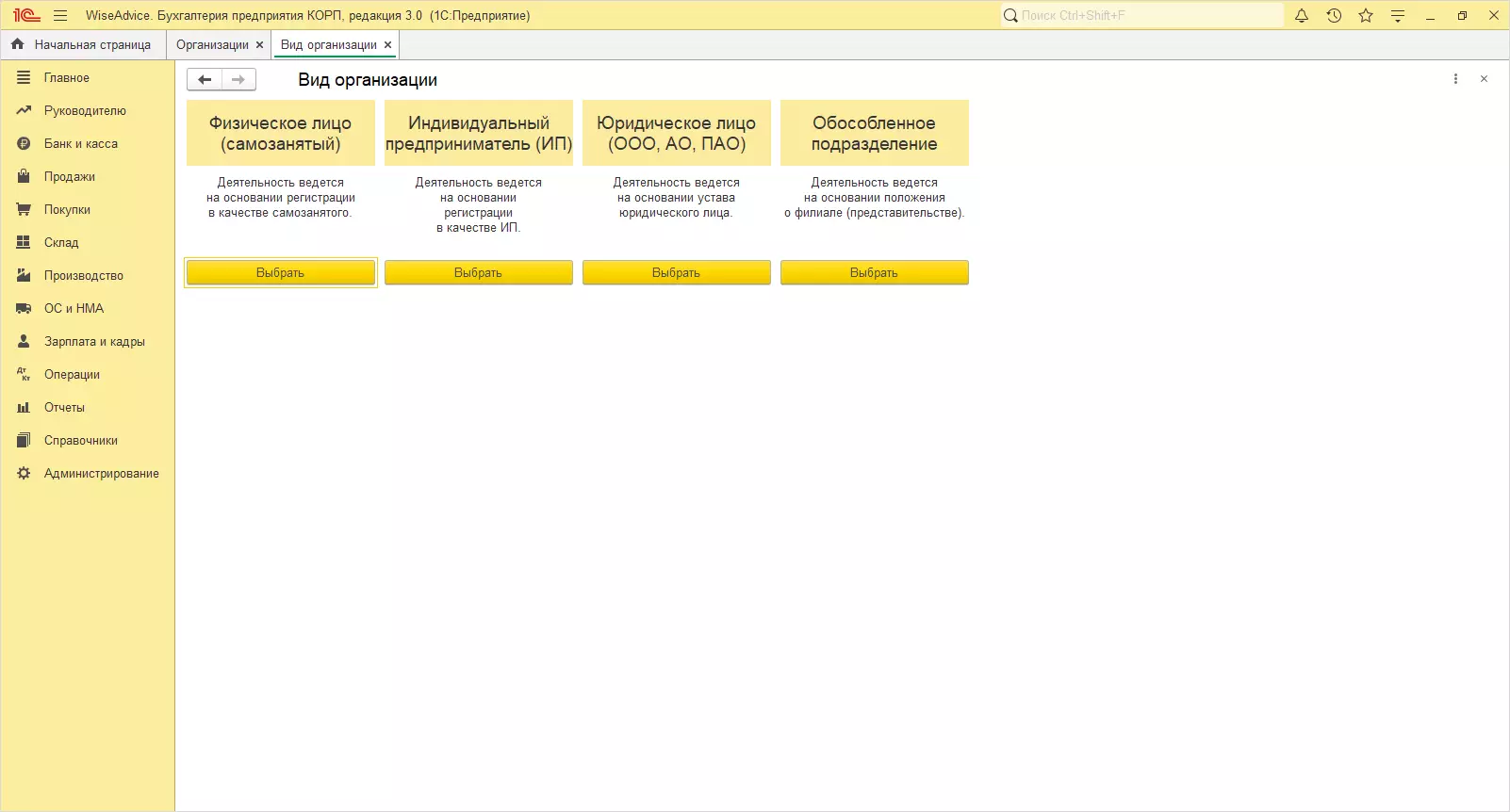Click the Продажи bag icon

point(24,176)
